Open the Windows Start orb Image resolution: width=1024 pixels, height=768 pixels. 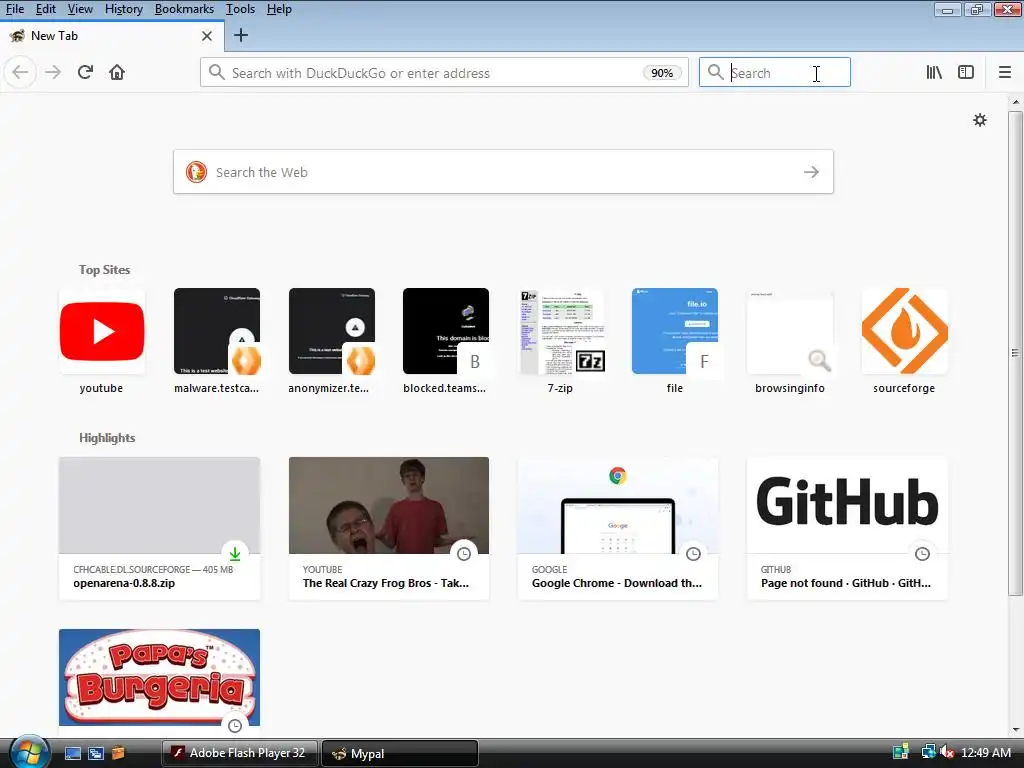pyautogui.click(x=29, y=752)
